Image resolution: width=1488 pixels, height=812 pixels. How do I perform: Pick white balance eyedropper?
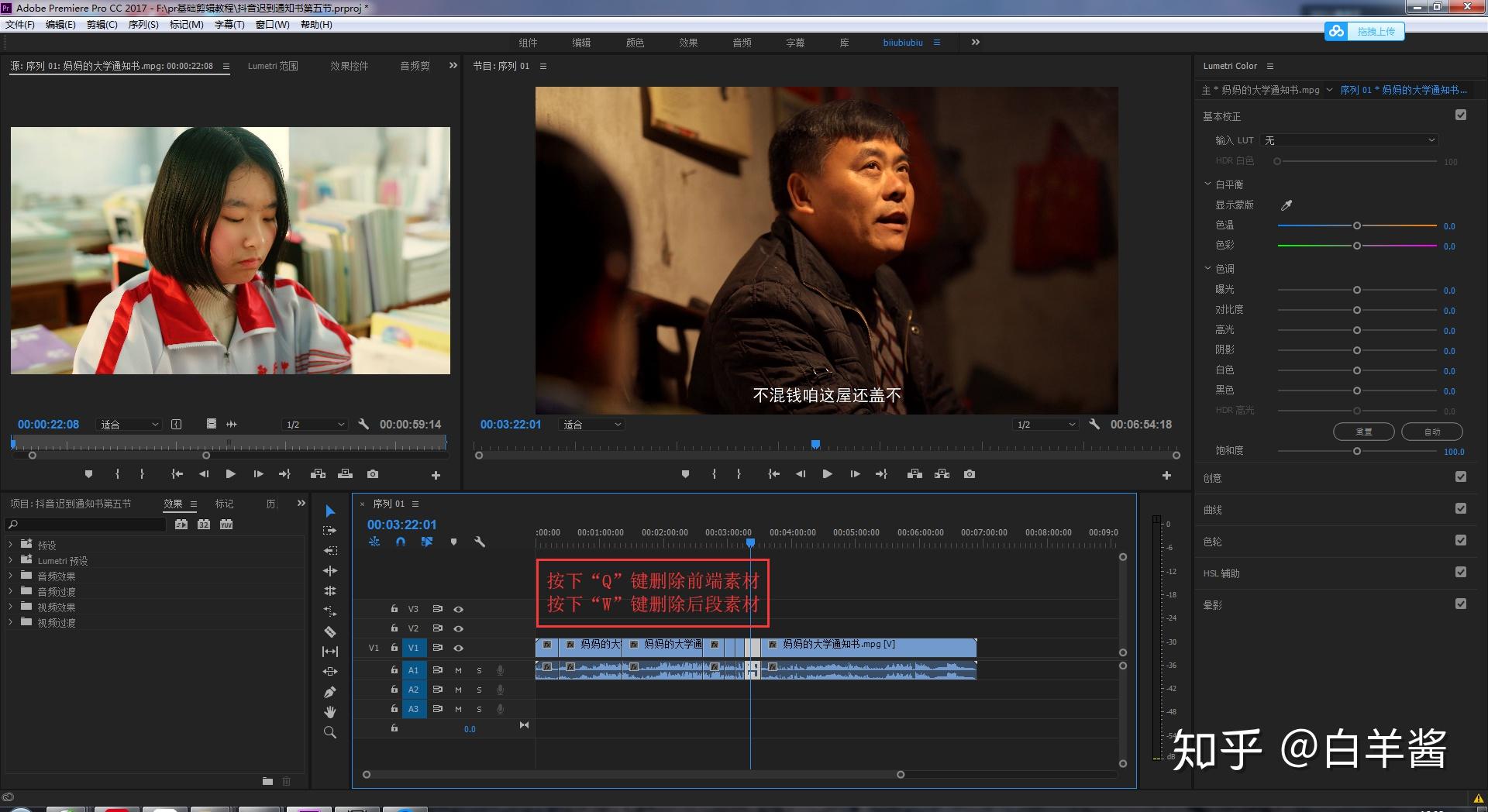coord(1286,205)
